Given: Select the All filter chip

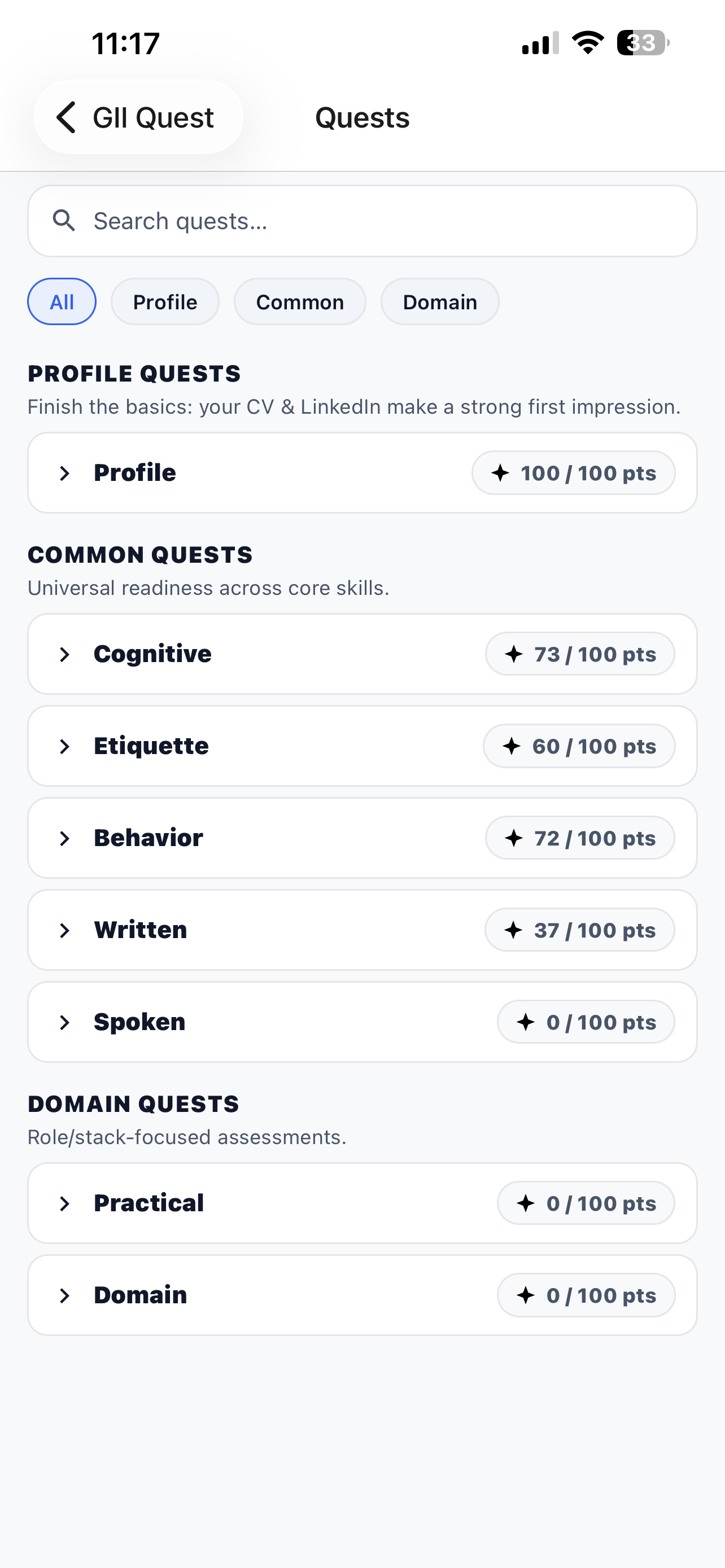Looking at the screenshot, I should (62, 302).
